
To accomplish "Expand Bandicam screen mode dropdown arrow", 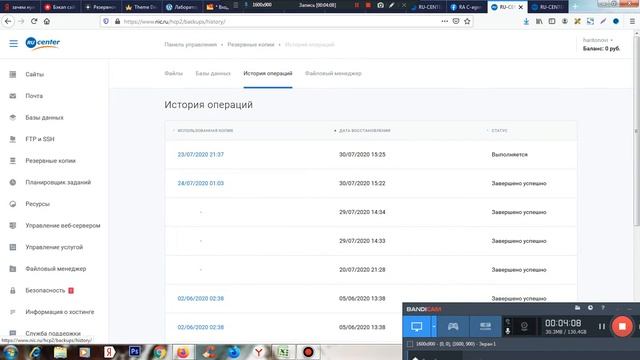I will (434, 326).
